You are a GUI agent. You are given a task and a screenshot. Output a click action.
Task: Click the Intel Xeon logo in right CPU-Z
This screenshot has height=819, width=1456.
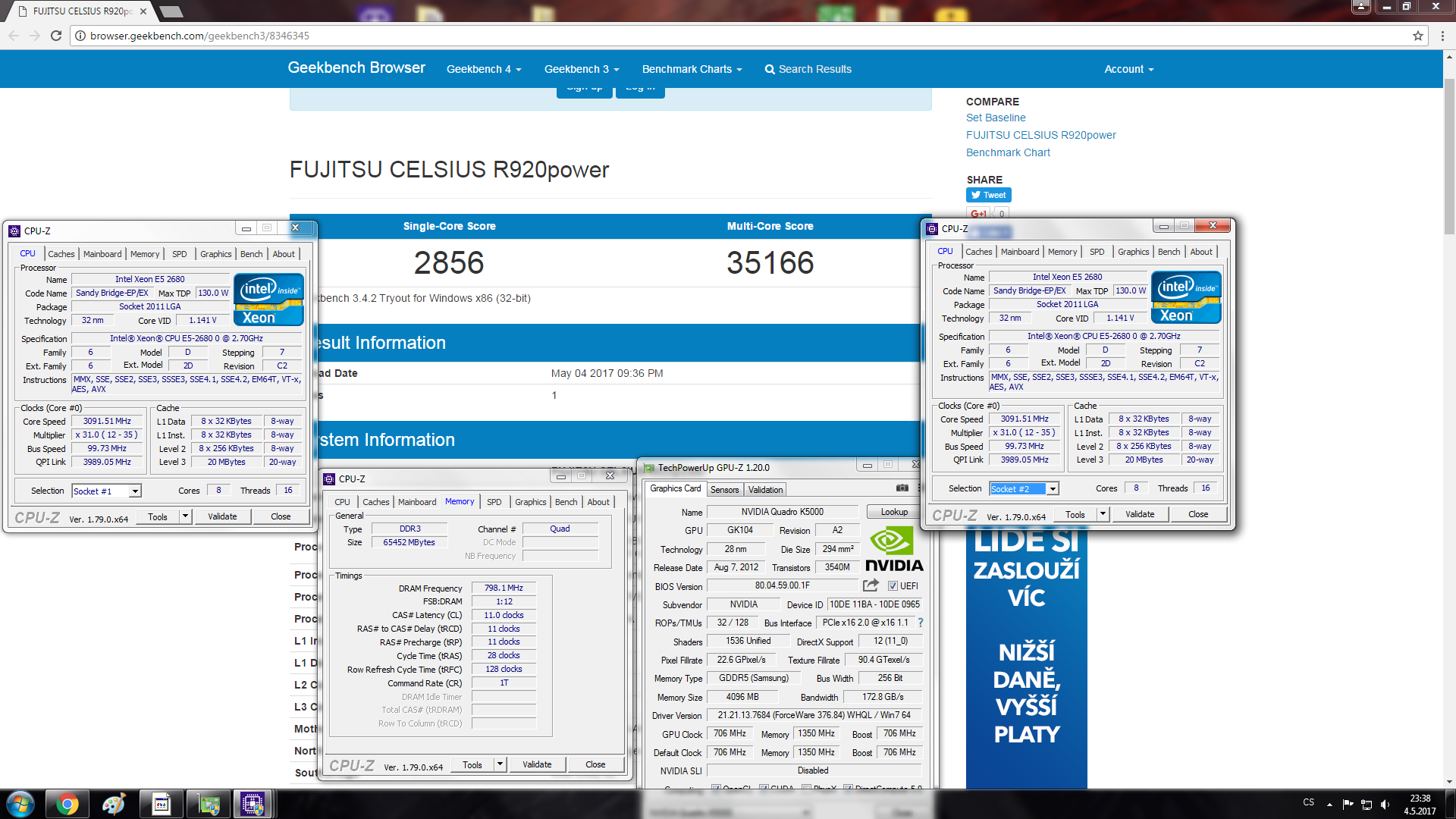tap(1186, 297)
